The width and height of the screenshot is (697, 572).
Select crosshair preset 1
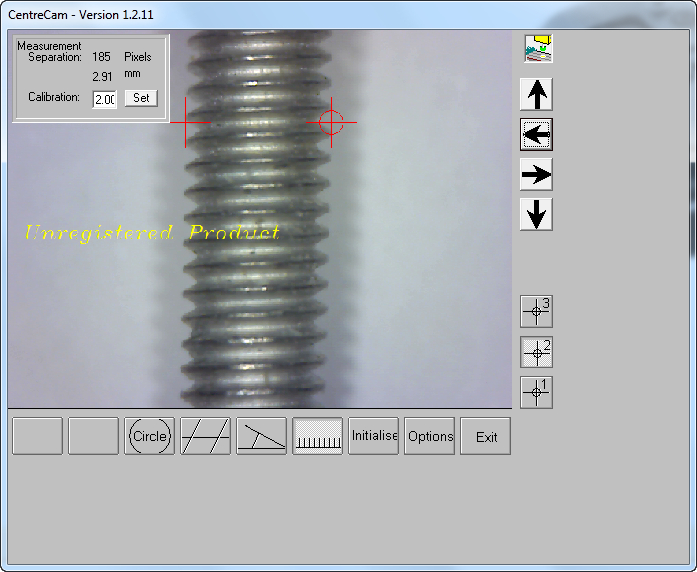pyautogui.click(x=537, y=392)
